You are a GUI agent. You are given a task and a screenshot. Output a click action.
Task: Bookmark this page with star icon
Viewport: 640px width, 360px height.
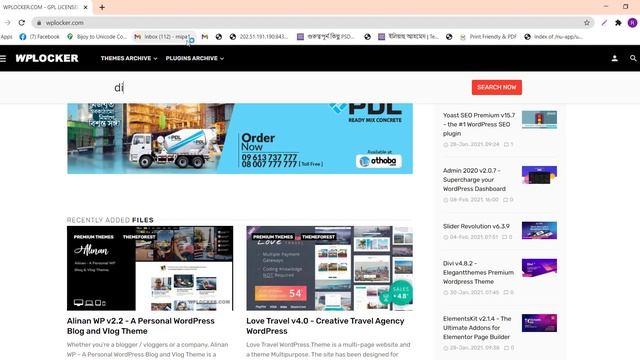click(587, 23)
